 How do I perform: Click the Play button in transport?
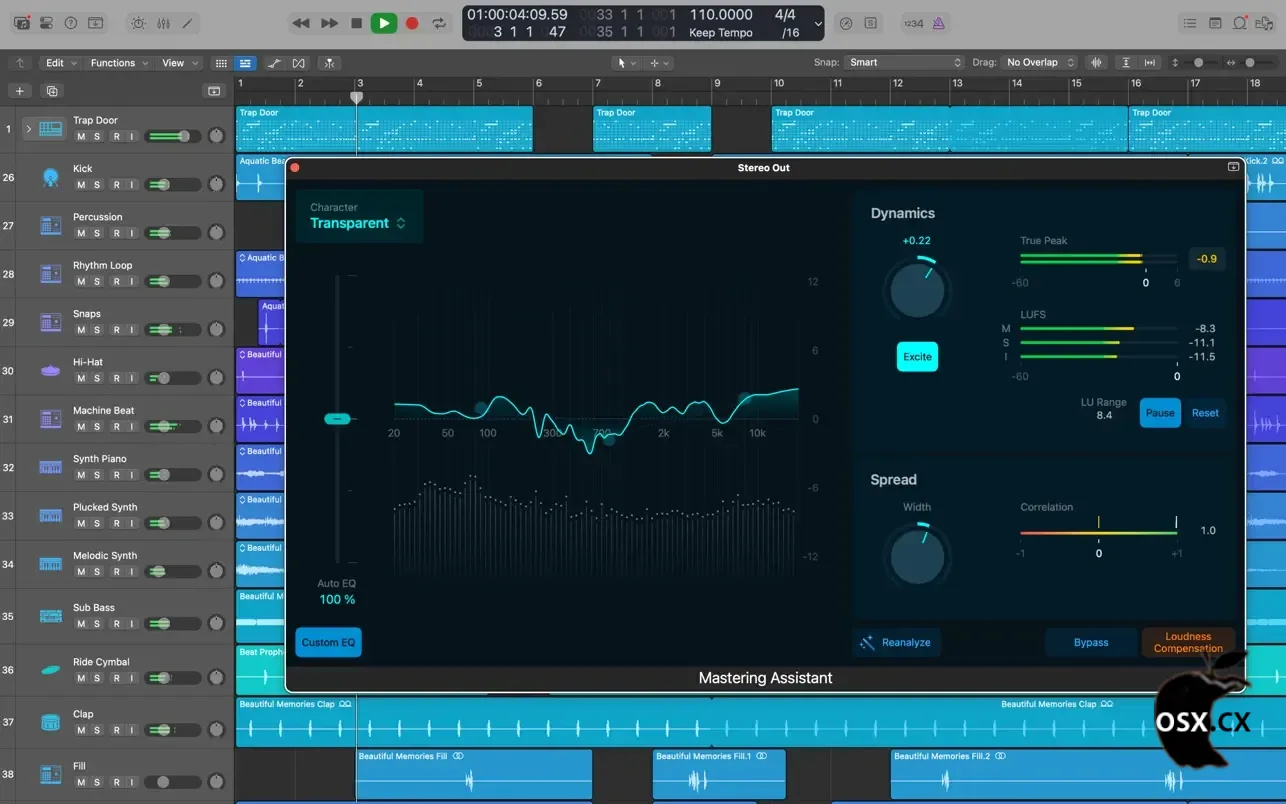pos(383,23)
